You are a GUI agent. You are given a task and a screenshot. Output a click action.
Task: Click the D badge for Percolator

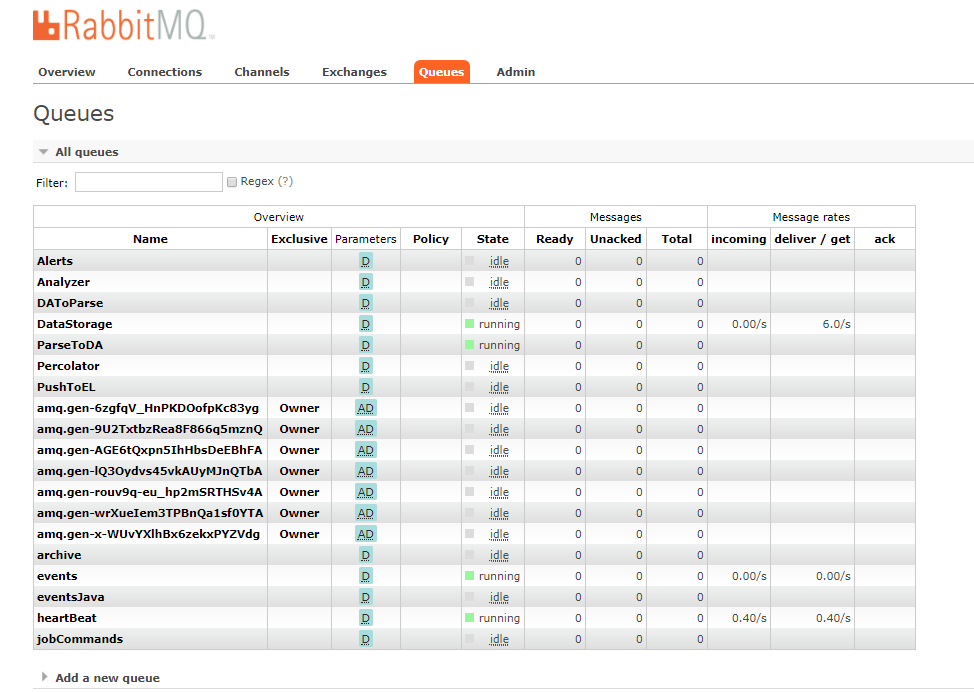[x=366, y=366]
